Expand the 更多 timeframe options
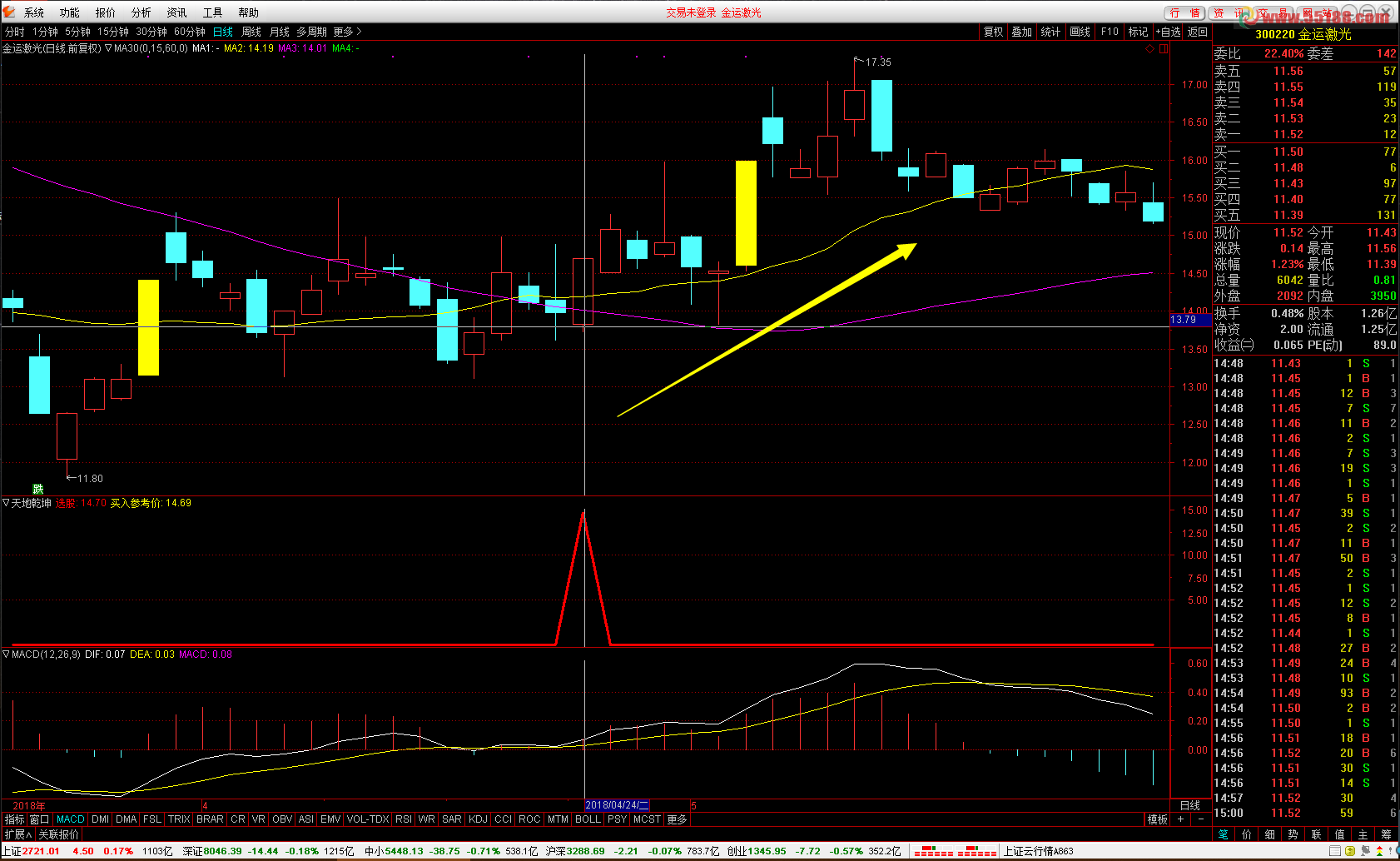Screen dimensions: 1400x861 [x=347, y=32]
